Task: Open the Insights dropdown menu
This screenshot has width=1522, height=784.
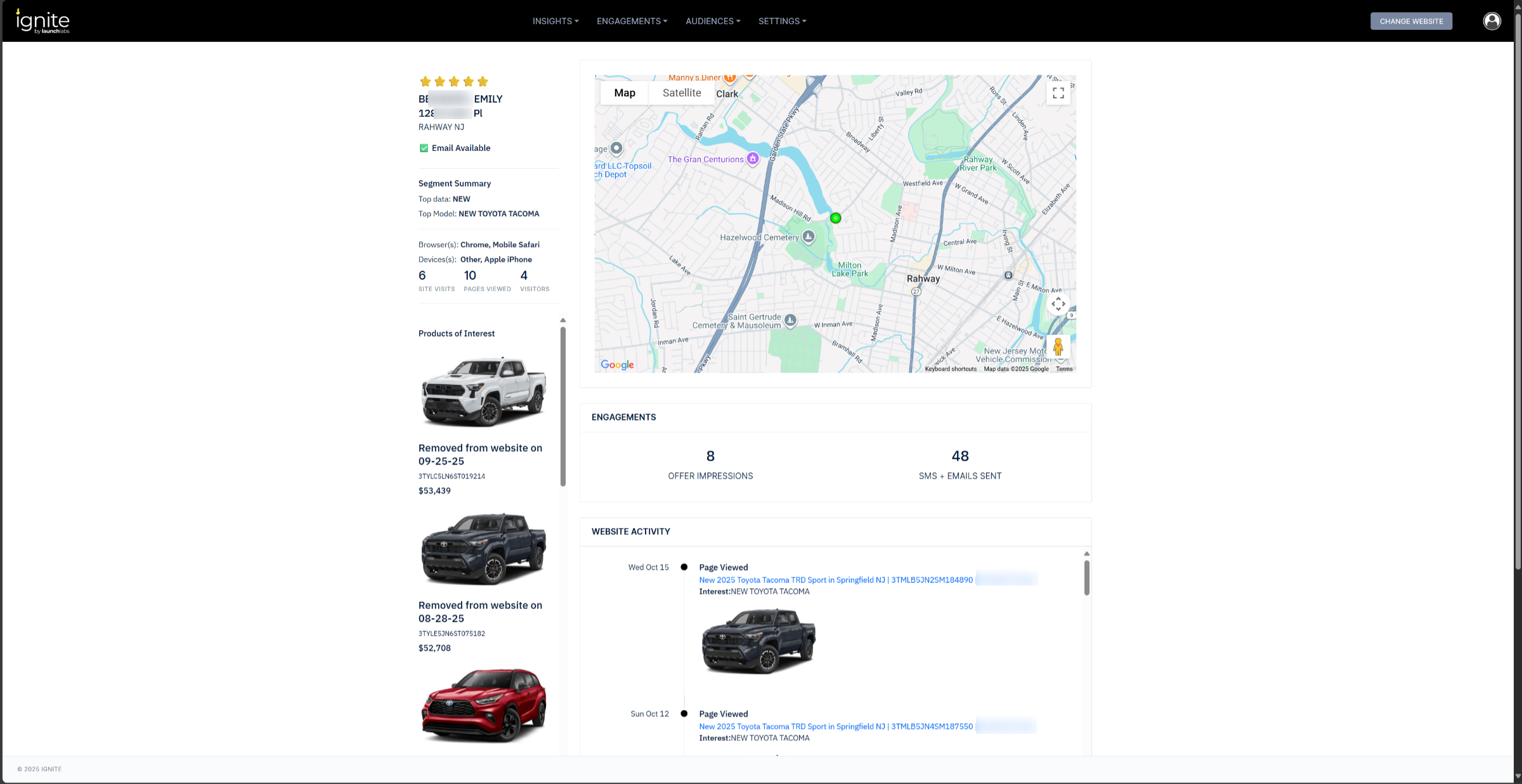Action: [556, 21]
